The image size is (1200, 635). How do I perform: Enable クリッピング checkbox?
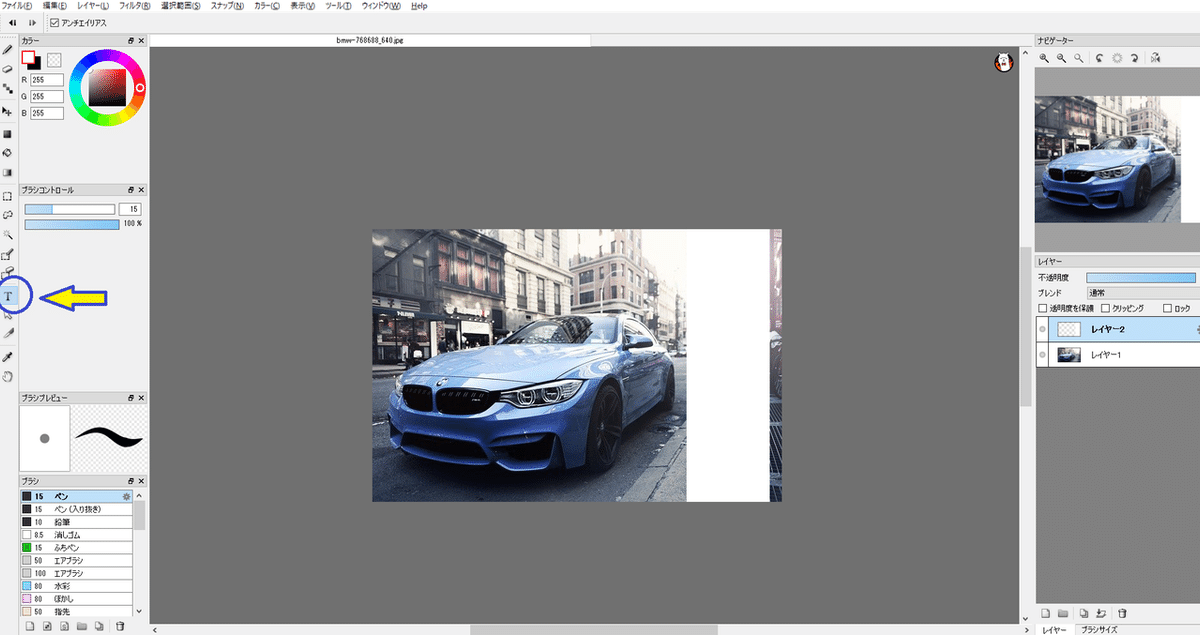(x=1105, y=309)
